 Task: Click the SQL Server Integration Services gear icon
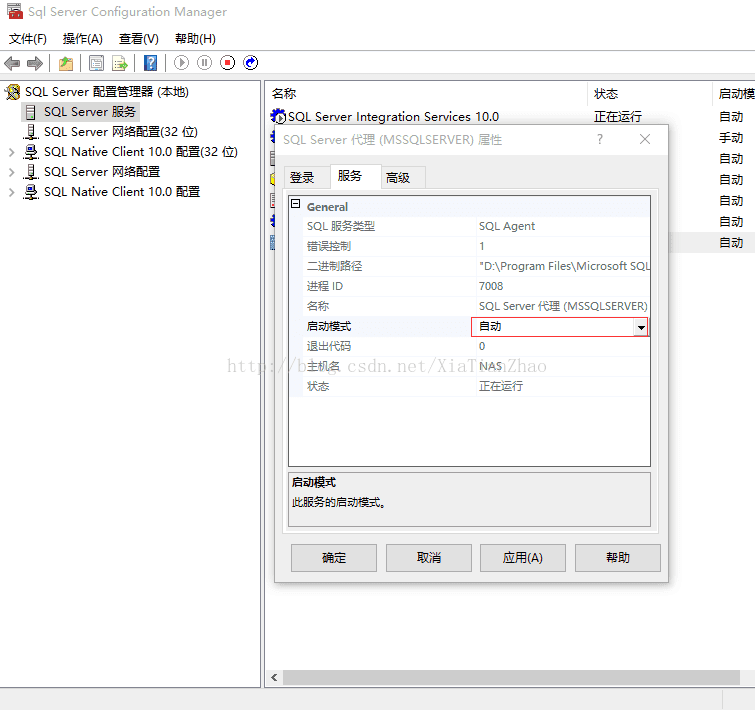[278, 116]
